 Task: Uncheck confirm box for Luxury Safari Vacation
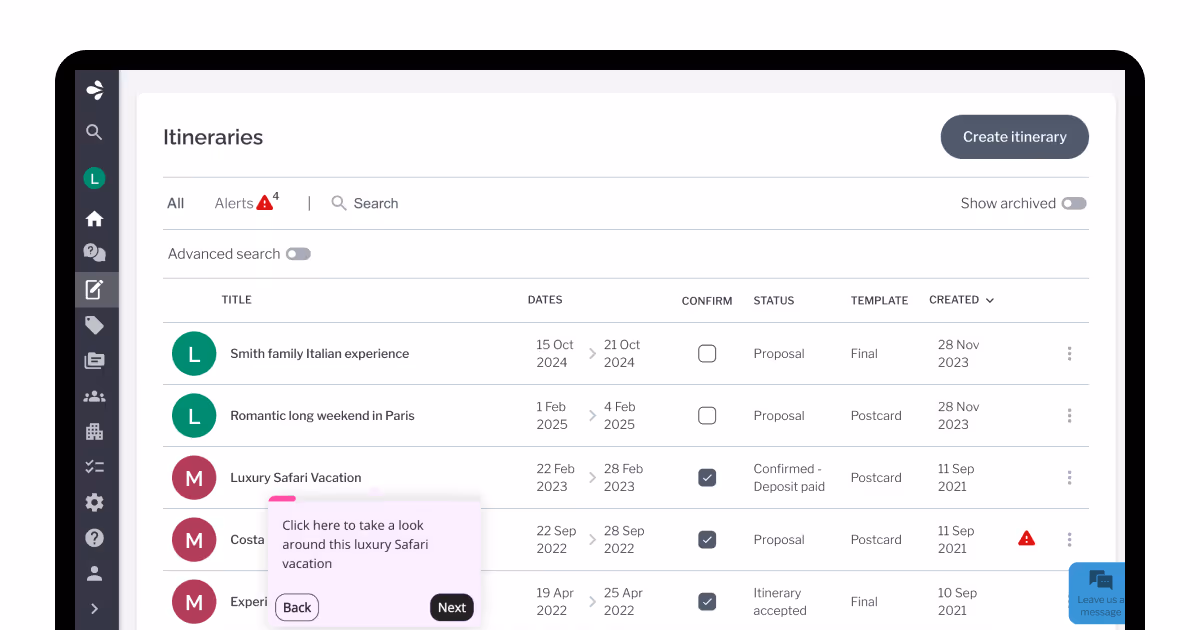[707, 478]
